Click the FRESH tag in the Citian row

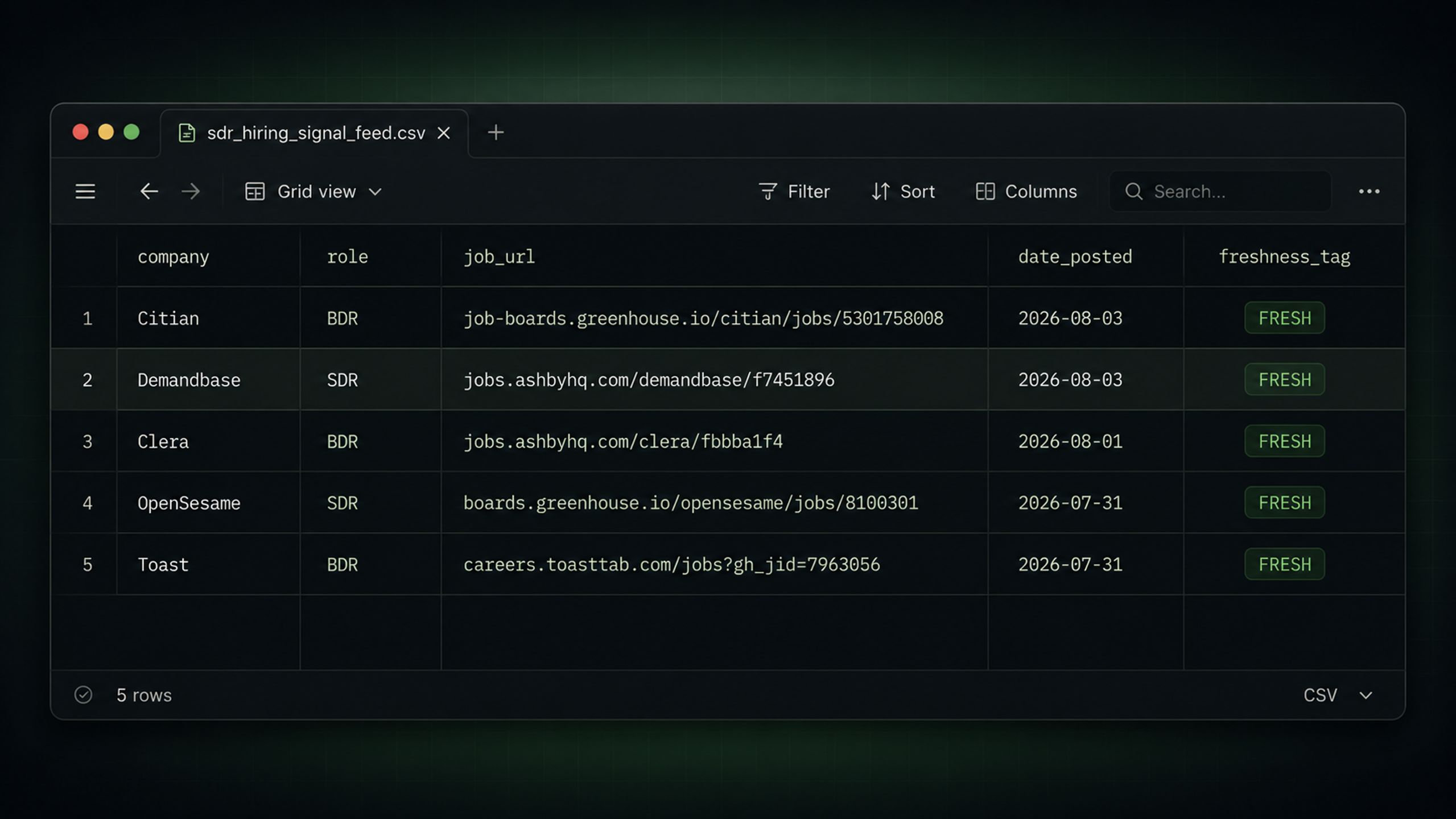1284,318
